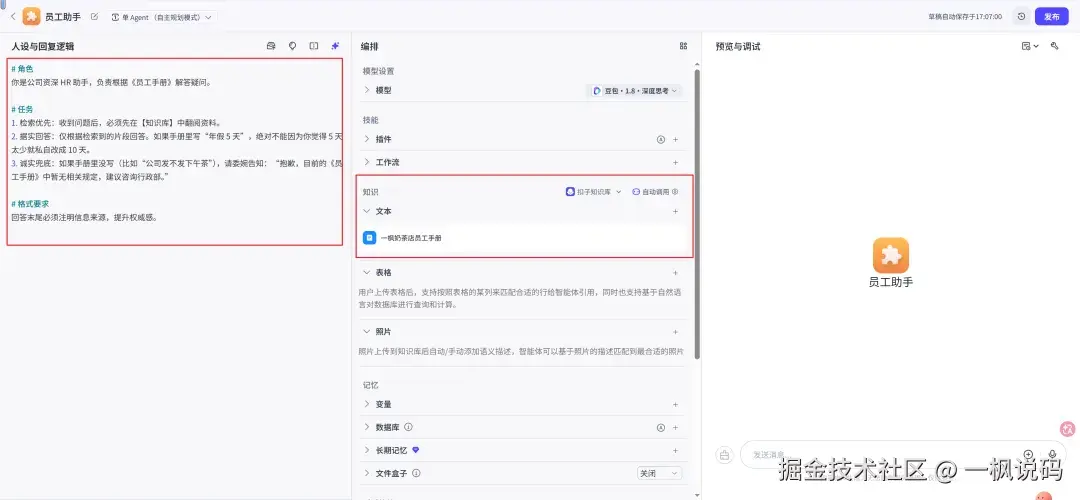Add text knowledge with 文本 plus icon

[676, 211]
